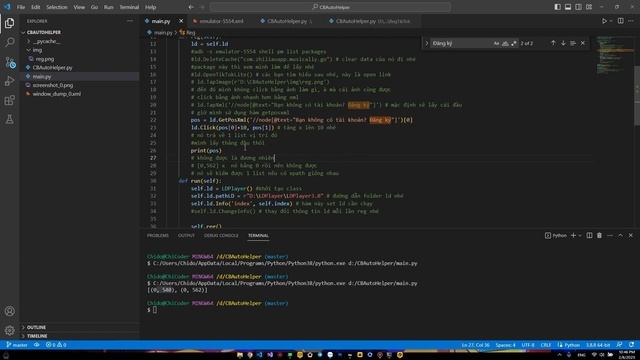This screenshot has width=640, height=360.
Task: Switch to the OUTPUT panel tab
Action: pos(186,236)
